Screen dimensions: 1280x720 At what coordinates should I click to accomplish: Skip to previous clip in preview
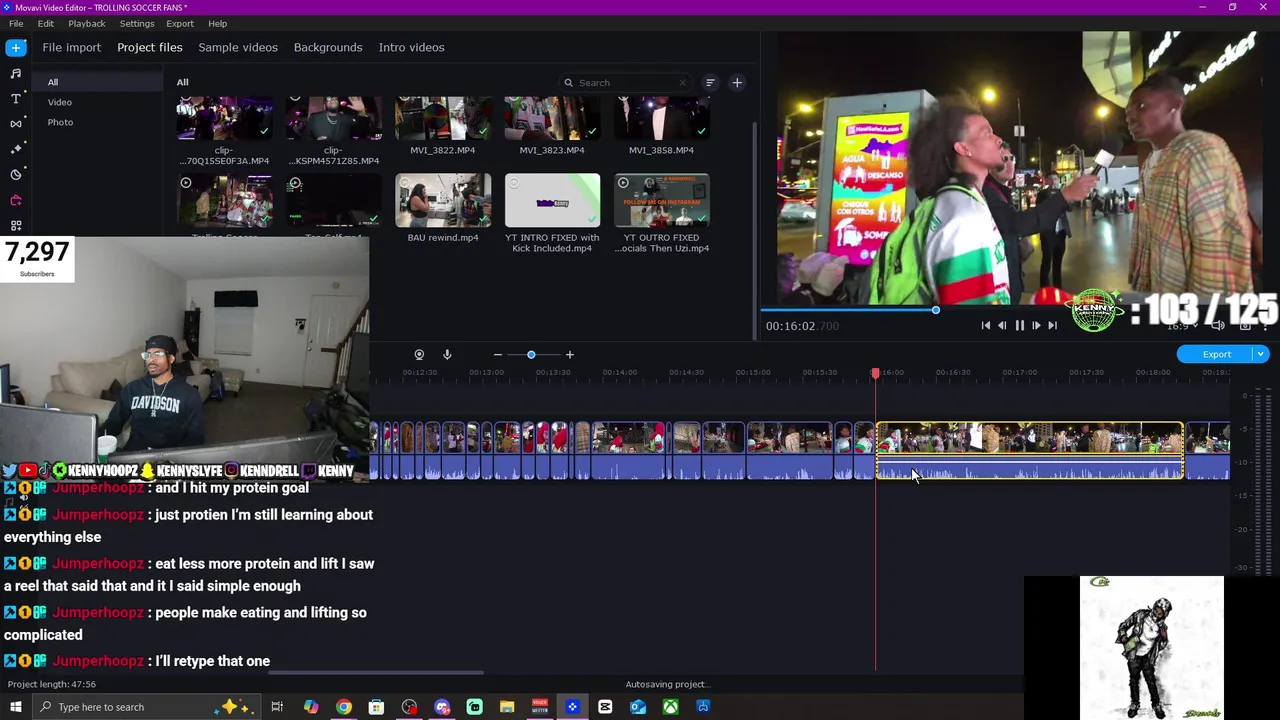coord(986,325)
